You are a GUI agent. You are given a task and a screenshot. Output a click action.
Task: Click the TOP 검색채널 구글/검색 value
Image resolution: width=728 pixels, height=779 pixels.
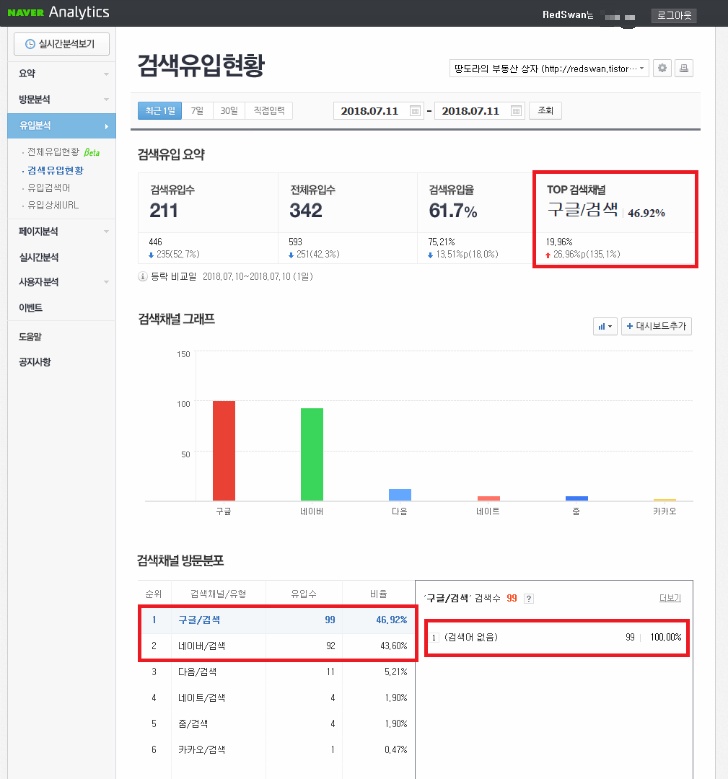(x=582, y=210)
